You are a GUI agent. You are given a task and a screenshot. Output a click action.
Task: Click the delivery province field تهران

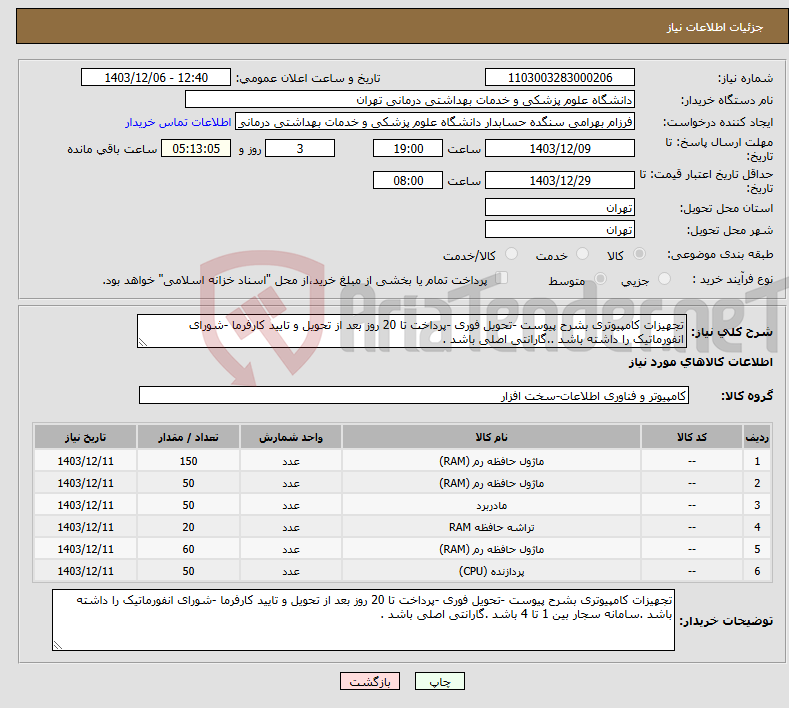pyautogui.click(x=560, y=207)
